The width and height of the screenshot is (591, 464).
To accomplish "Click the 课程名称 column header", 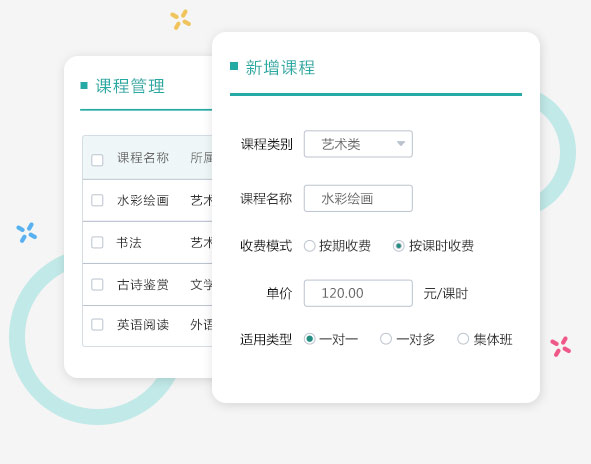I will pyautogui.click(x=143, y=158).
